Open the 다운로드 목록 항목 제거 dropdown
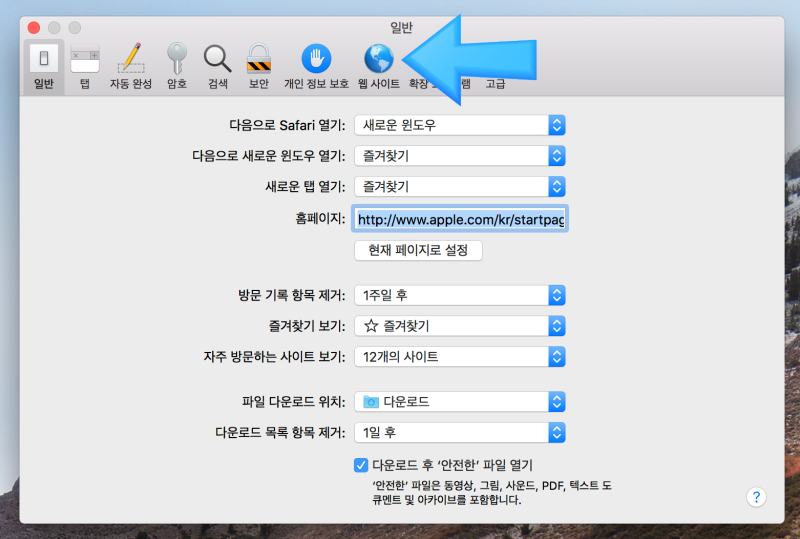 click(x=460, y=432)
